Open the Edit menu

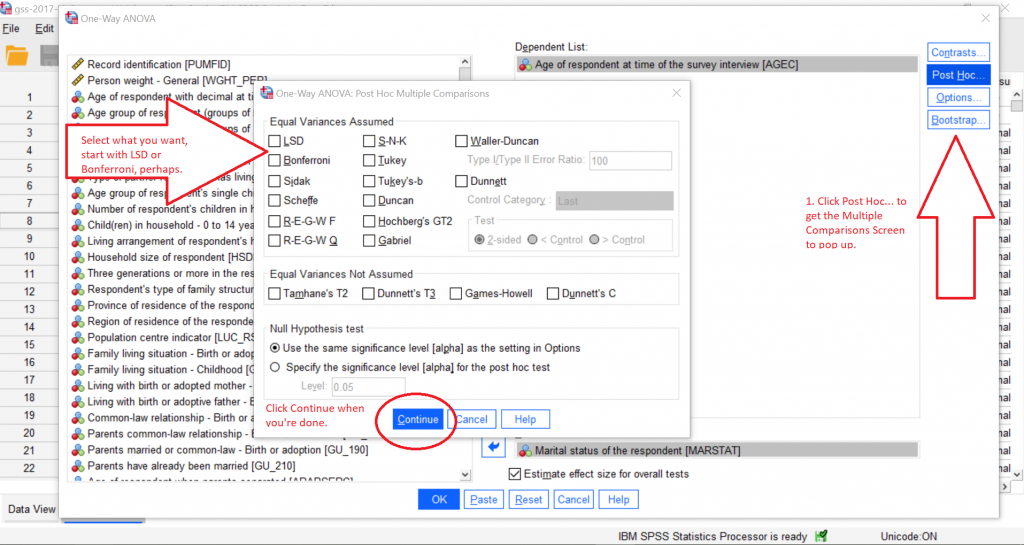[44, 29]
